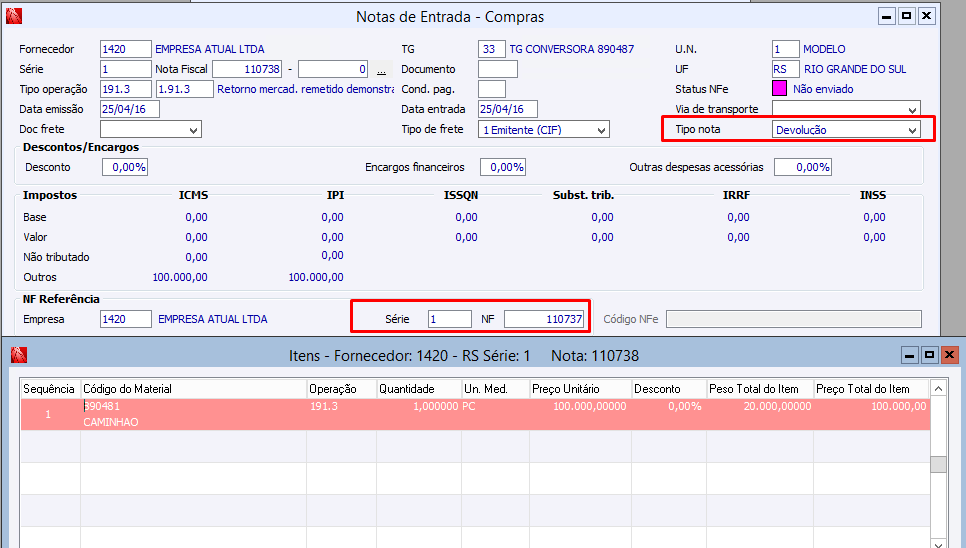Click the NF Referência Série field
Screen dimensions: 966x548
click(450, 319)
